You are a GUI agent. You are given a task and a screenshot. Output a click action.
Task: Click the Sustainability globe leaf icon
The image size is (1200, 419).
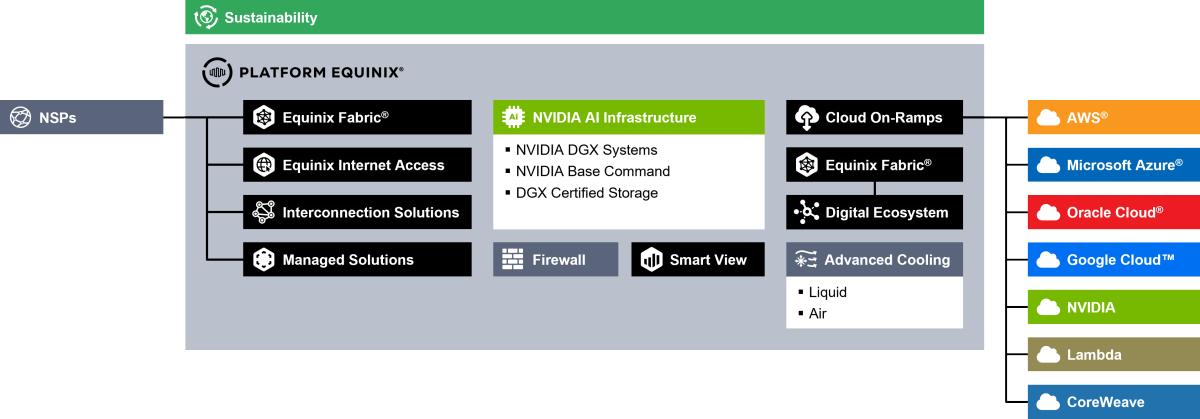(206, 17)
